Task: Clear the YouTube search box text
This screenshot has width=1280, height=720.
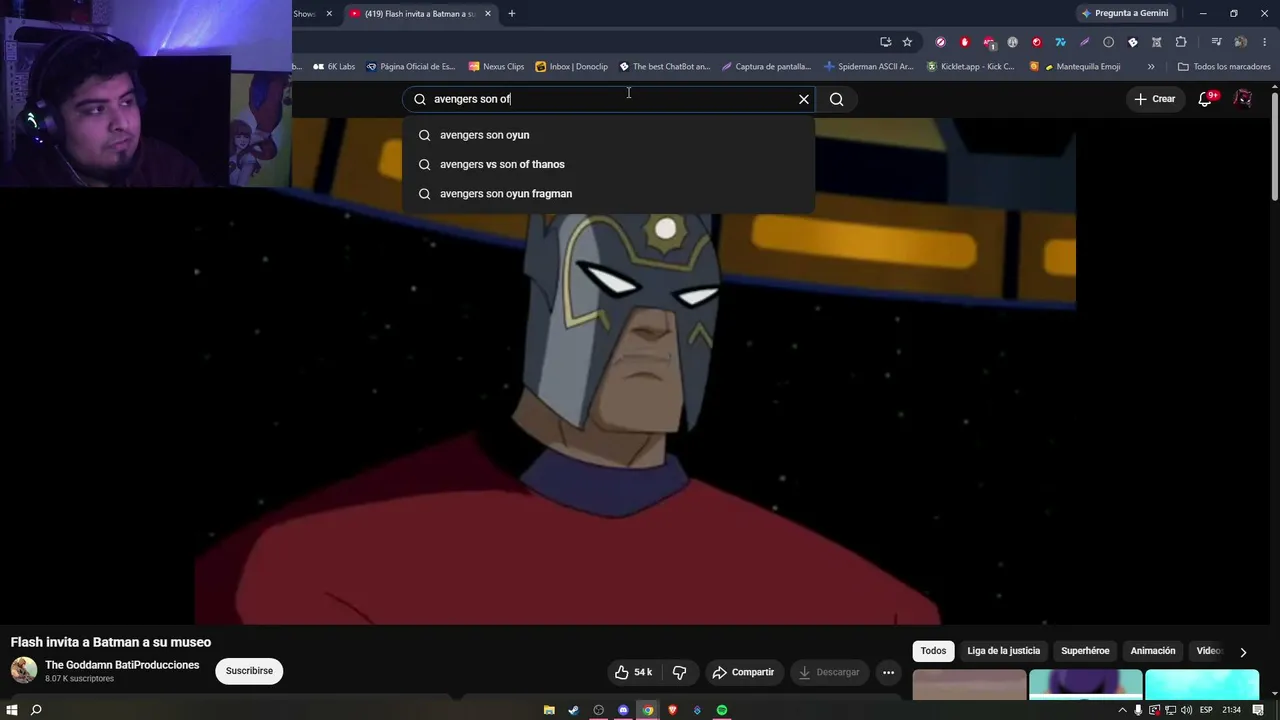Action: (803, 99)
